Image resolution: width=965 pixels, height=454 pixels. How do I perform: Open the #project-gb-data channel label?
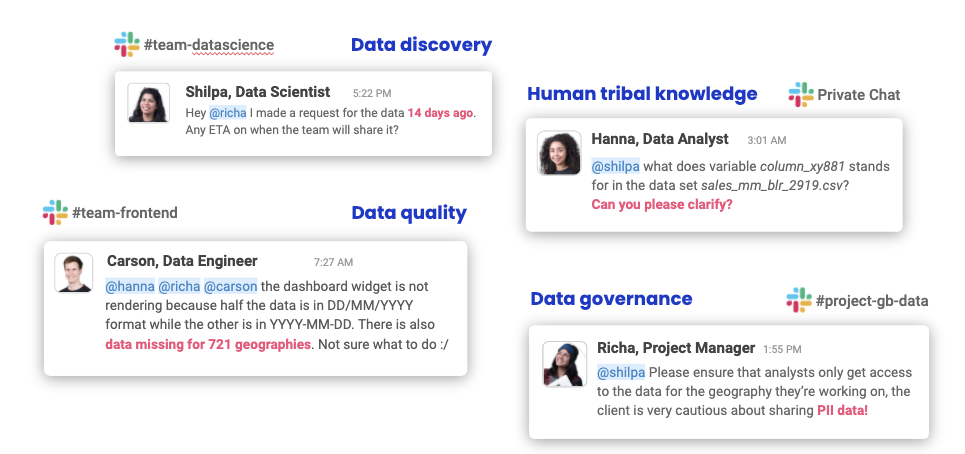871,301
